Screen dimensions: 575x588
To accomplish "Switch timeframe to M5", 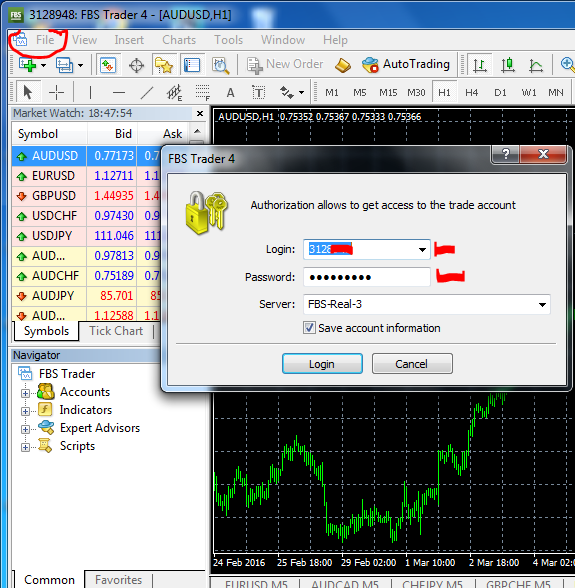I will [359, 92].
